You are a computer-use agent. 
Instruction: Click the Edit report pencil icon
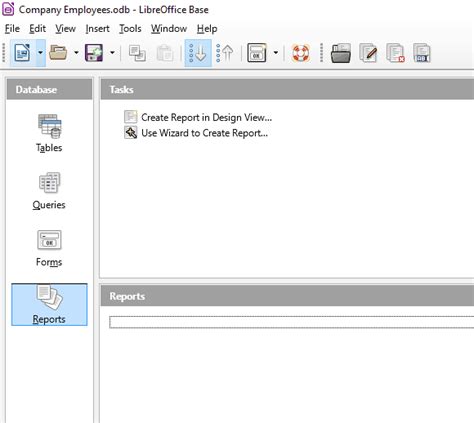click(x=368, y=53)
